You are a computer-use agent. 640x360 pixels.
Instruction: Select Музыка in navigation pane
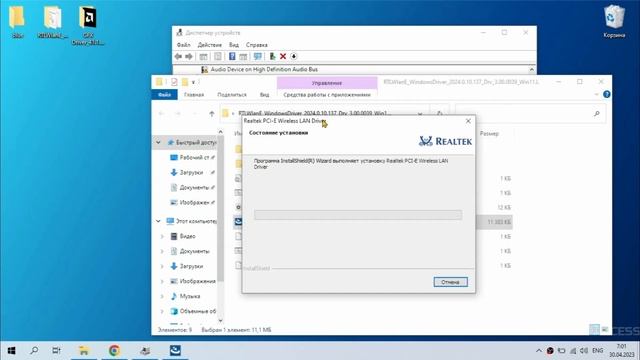pos(190,296)
